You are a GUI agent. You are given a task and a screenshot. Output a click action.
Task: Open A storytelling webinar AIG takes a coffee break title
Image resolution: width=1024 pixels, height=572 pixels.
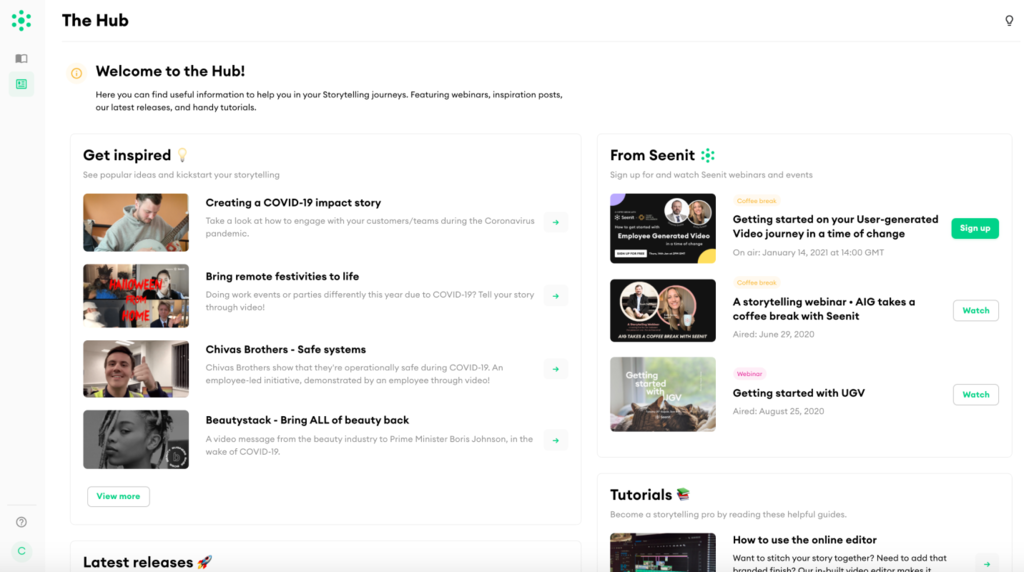(x=824, y=309)
